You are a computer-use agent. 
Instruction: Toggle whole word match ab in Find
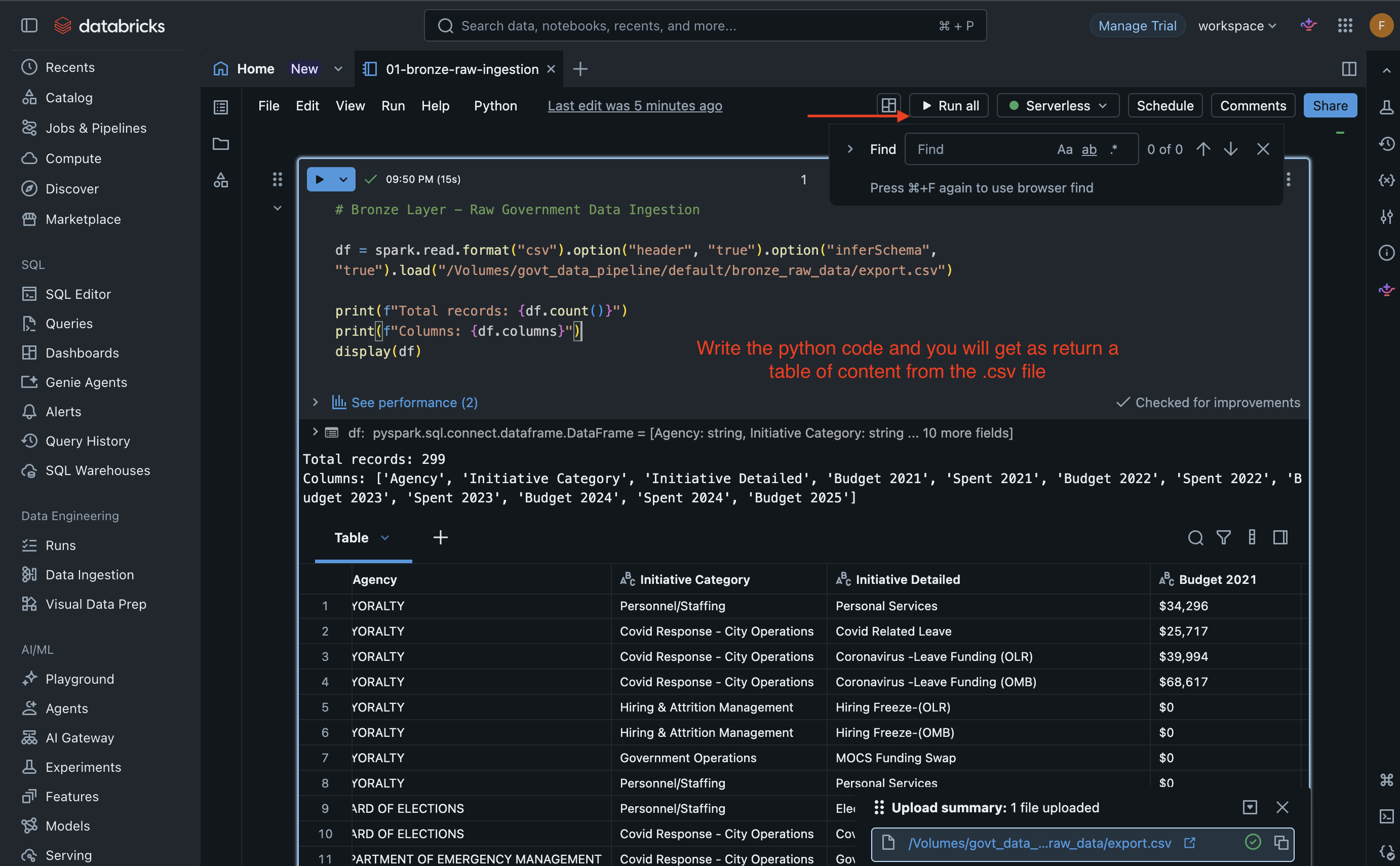tap(1089, 149)
